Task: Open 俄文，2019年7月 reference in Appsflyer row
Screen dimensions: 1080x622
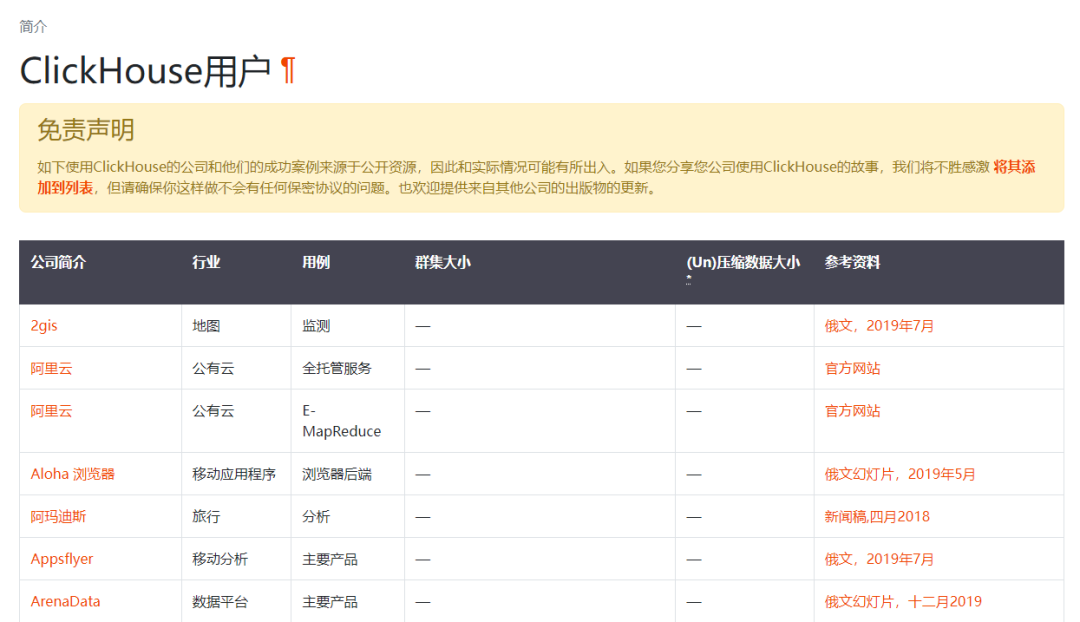Action: pyautogui.click(x=879, y=559)
